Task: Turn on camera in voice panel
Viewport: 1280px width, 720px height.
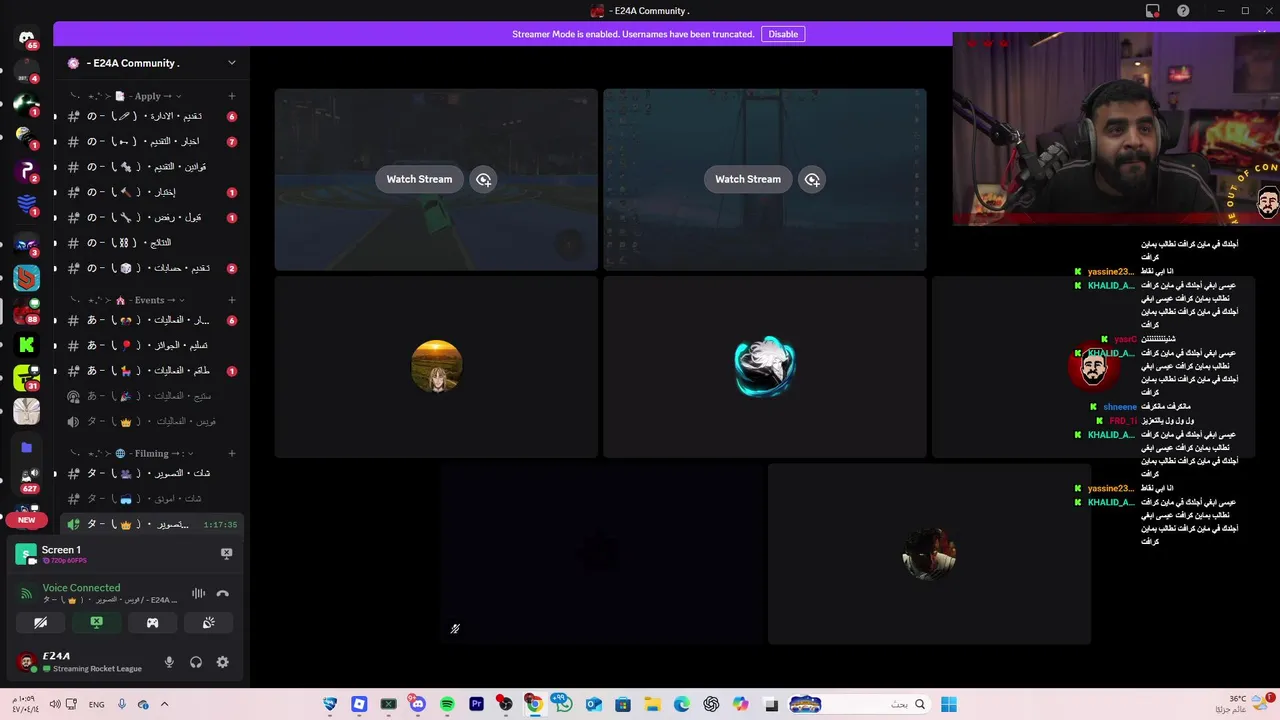Action: (x=40, y=622)
